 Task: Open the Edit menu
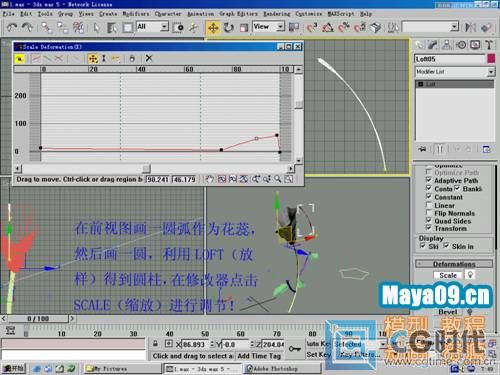pos(26,14)
